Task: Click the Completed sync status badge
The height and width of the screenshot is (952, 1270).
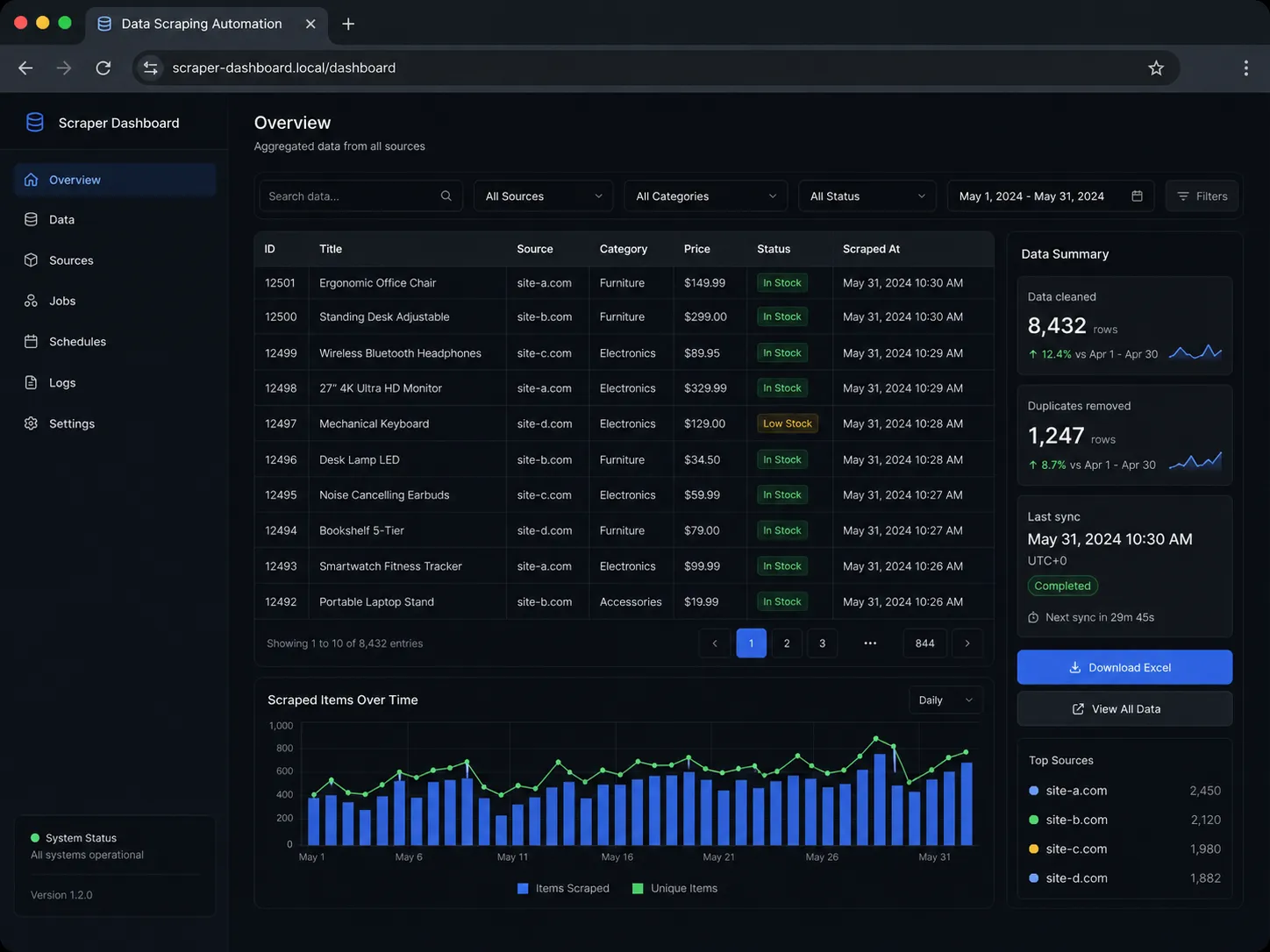Action: 1062,586
